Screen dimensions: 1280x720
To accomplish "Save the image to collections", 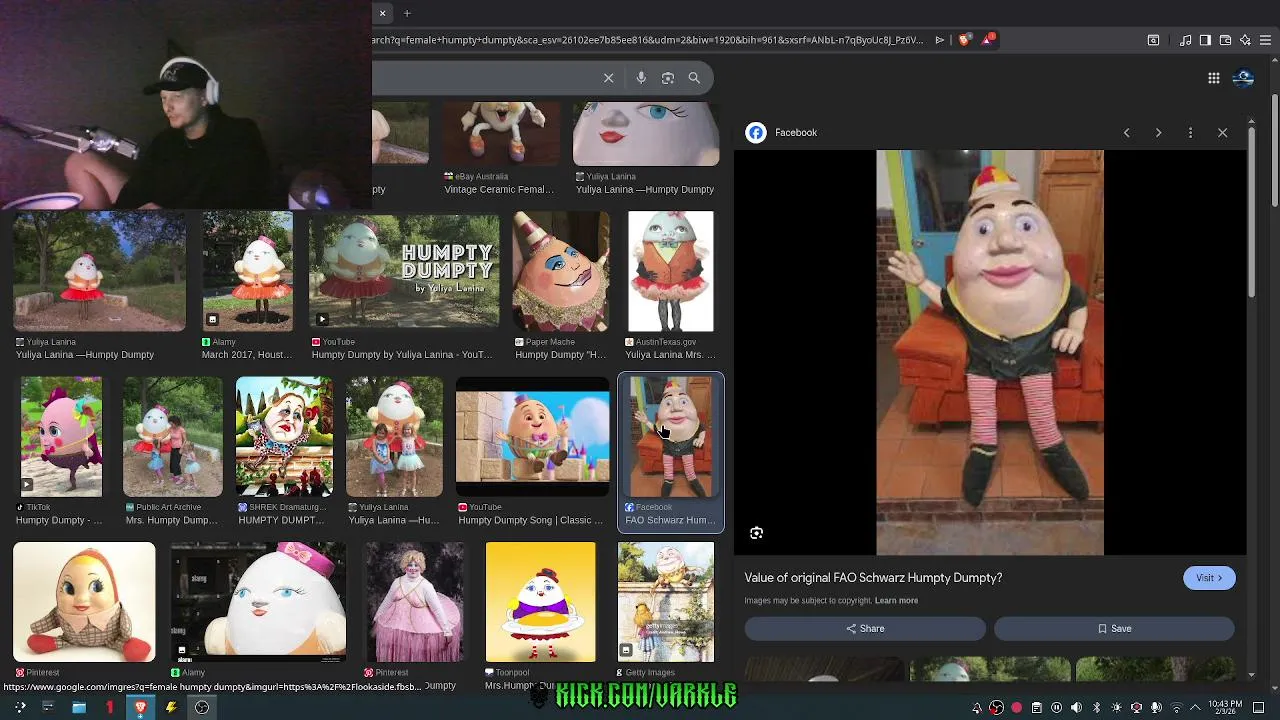I will pos(1114,628).
